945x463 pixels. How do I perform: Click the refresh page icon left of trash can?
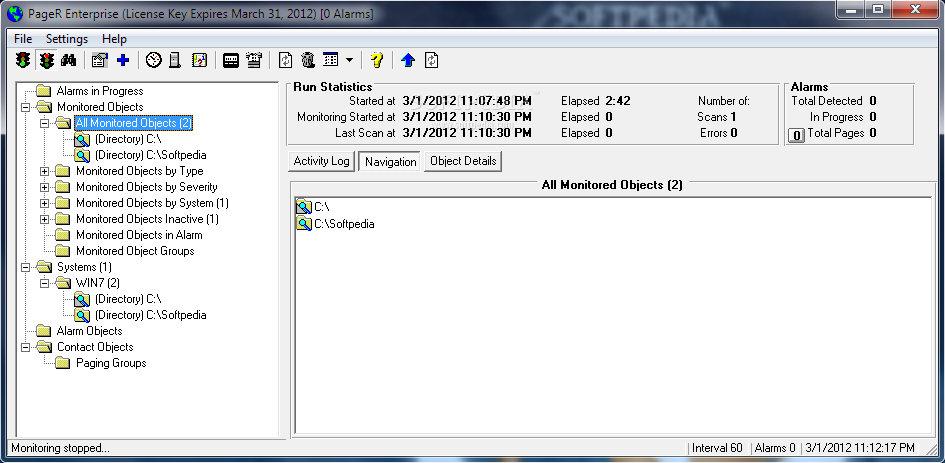tap(286, 60)
